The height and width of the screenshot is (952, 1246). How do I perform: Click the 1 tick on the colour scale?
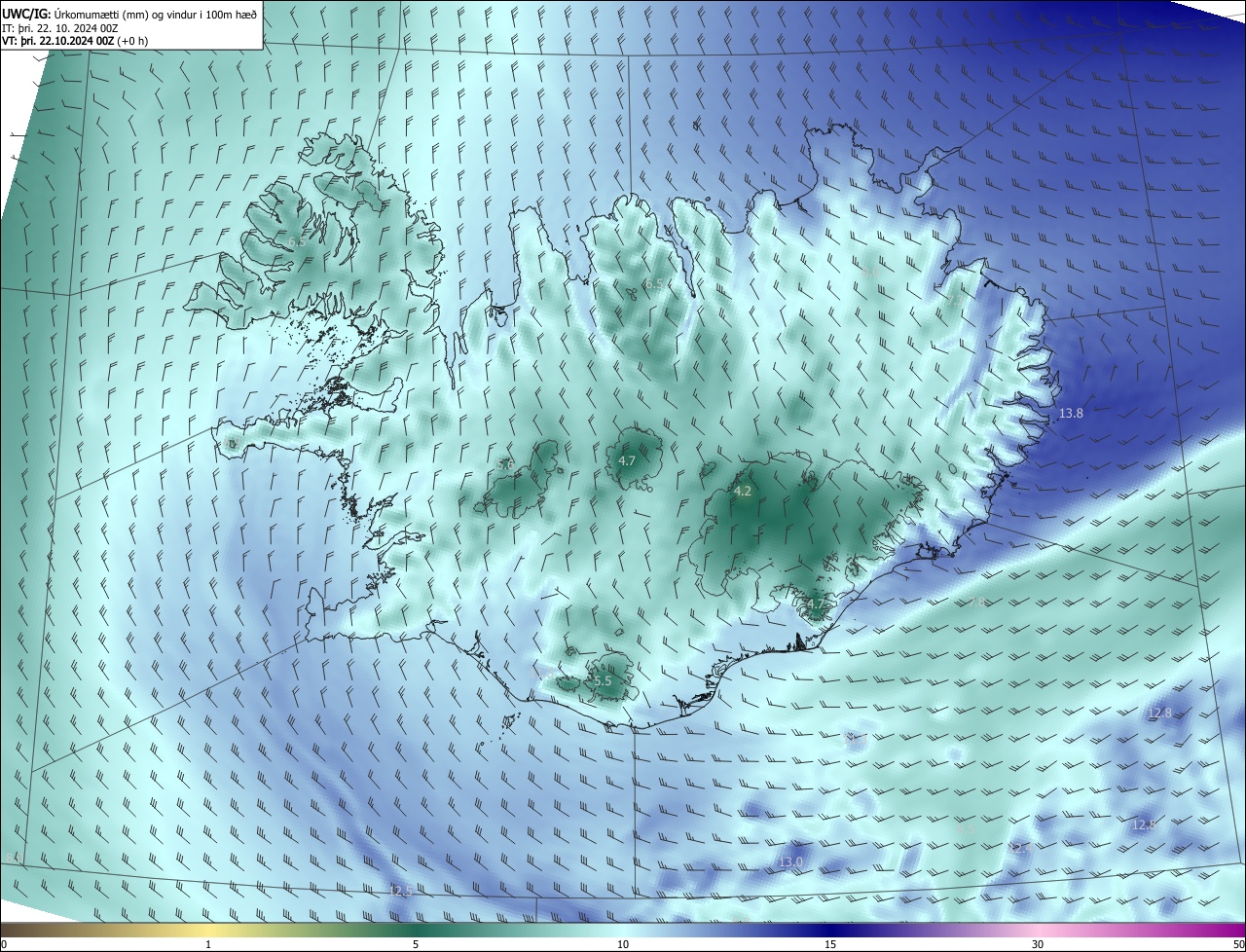208,945
